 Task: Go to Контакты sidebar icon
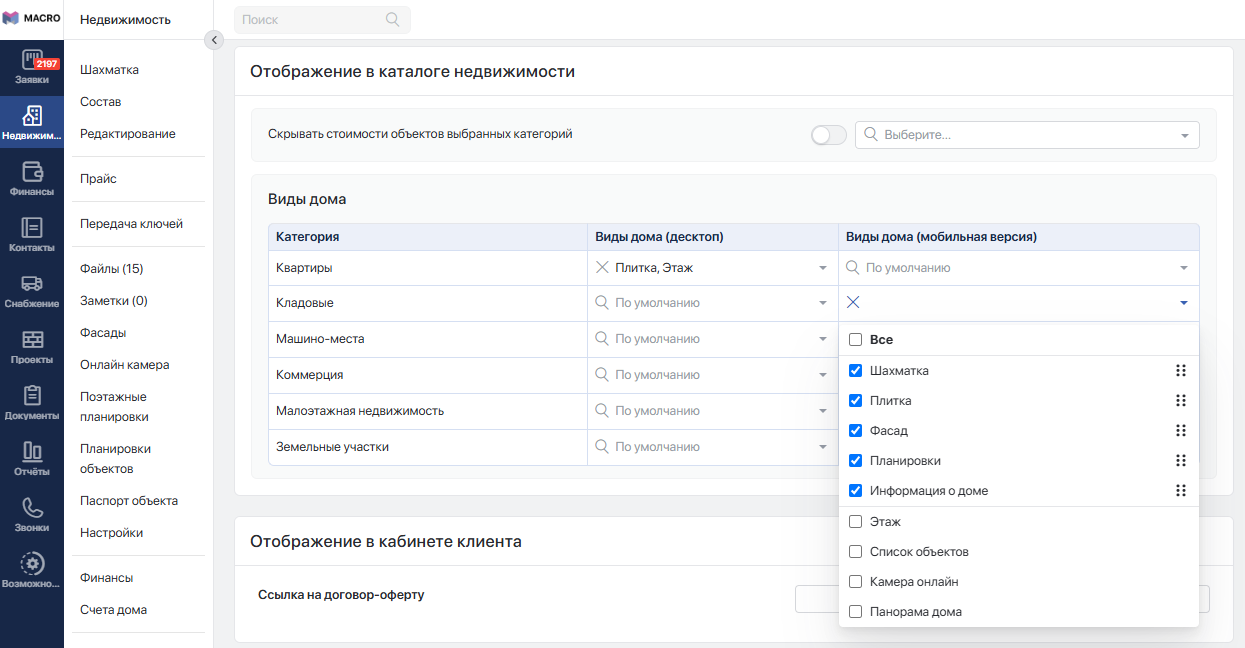(x=32, y=228)
